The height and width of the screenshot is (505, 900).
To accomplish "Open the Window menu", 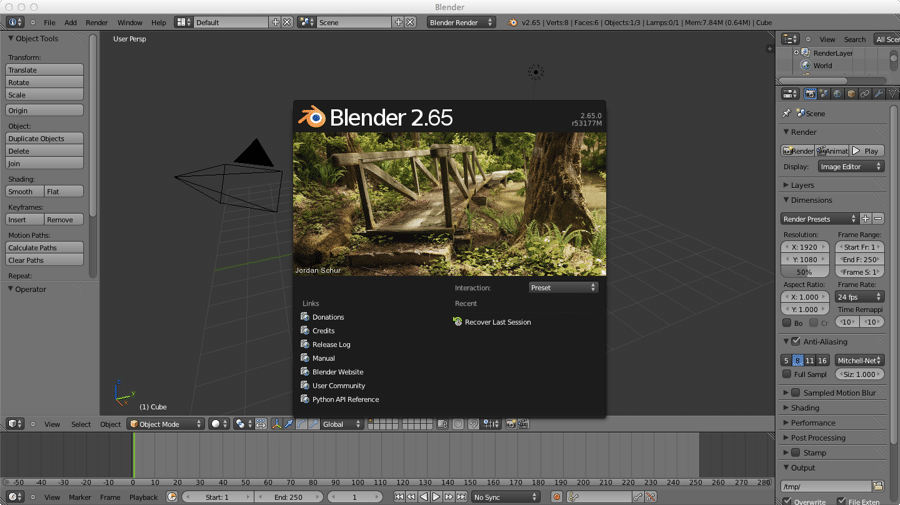I will tap(130, 22).
